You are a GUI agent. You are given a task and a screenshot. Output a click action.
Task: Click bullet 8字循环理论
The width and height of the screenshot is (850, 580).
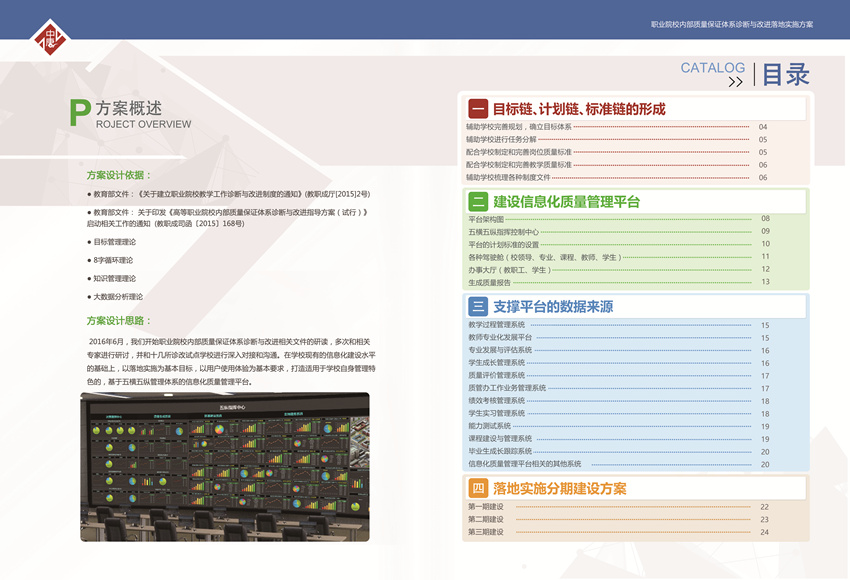pyautogui.click(x=110, y=260)
